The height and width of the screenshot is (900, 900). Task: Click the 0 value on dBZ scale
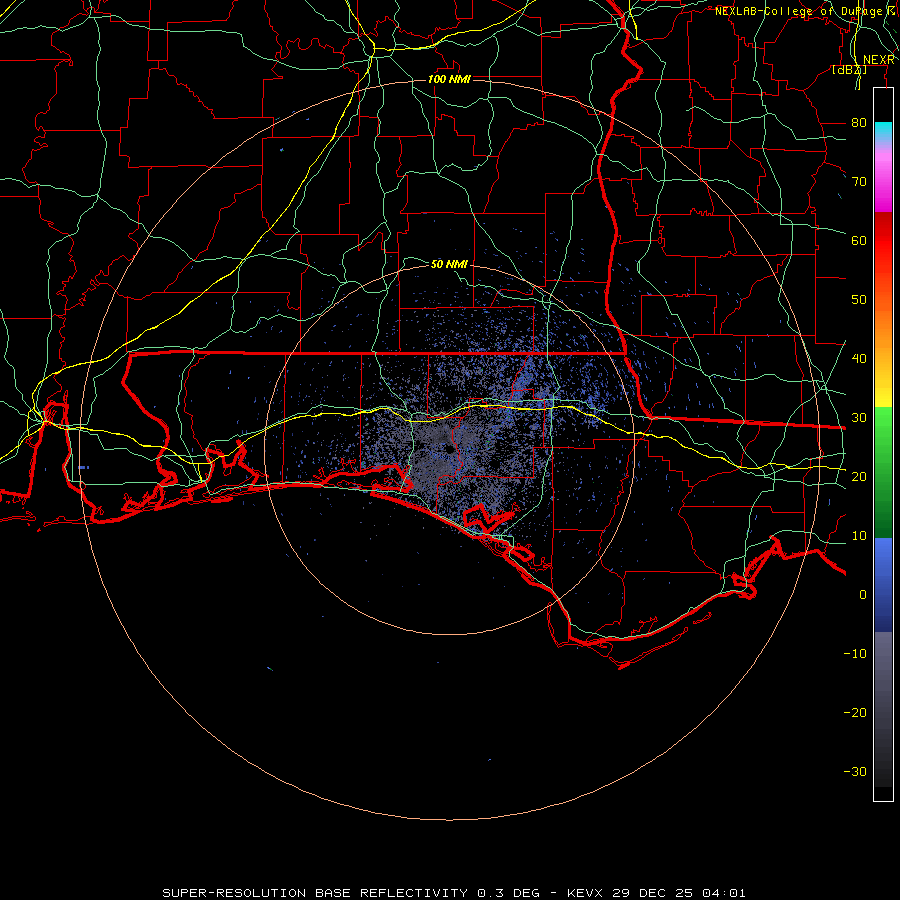(863, 595)
